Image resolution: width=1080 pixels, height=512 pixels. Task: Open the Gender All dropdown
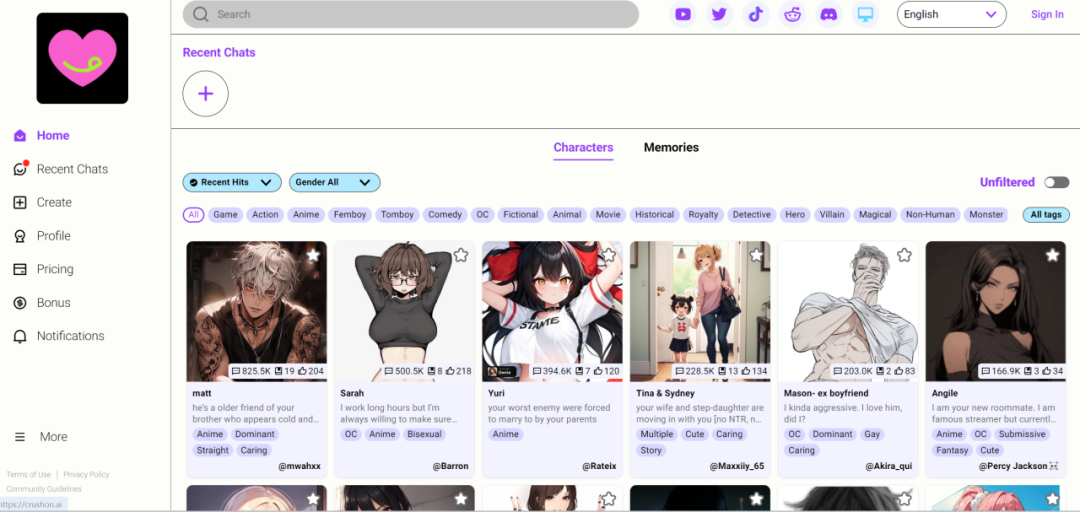click(334, 182)
